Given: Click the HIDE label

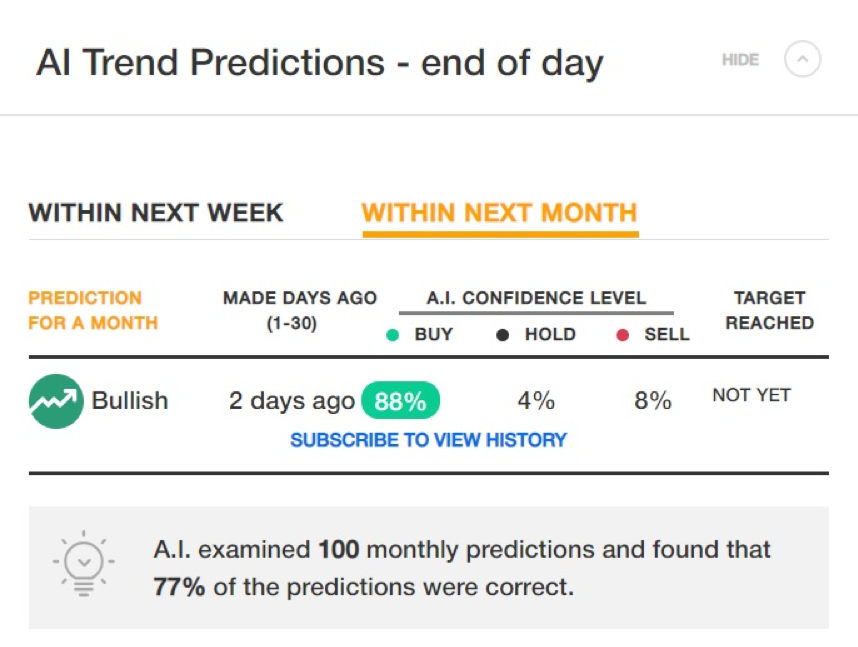Looking at the screenshot, I should pyautogui.click(x=740, y=60).
